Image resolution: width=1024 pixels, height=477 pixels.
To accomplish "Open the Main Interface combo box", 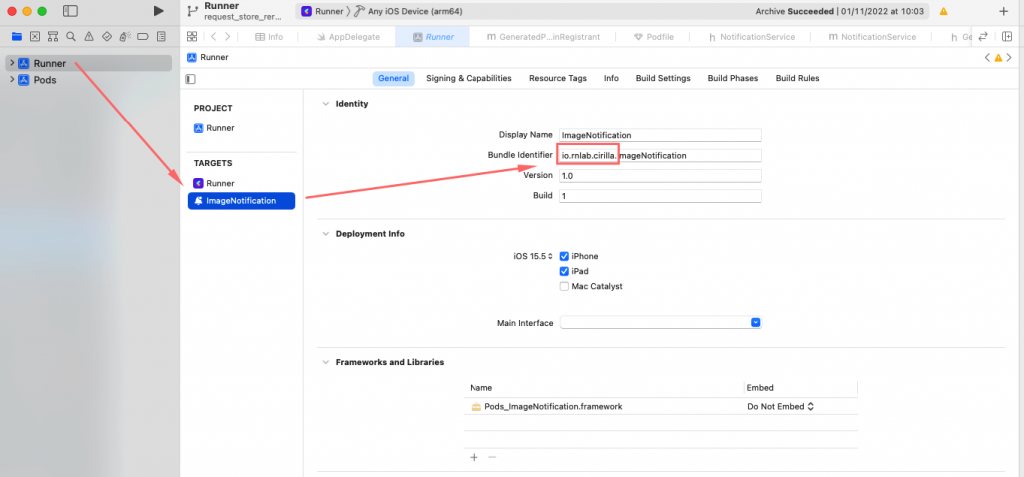I will (661, 323).
